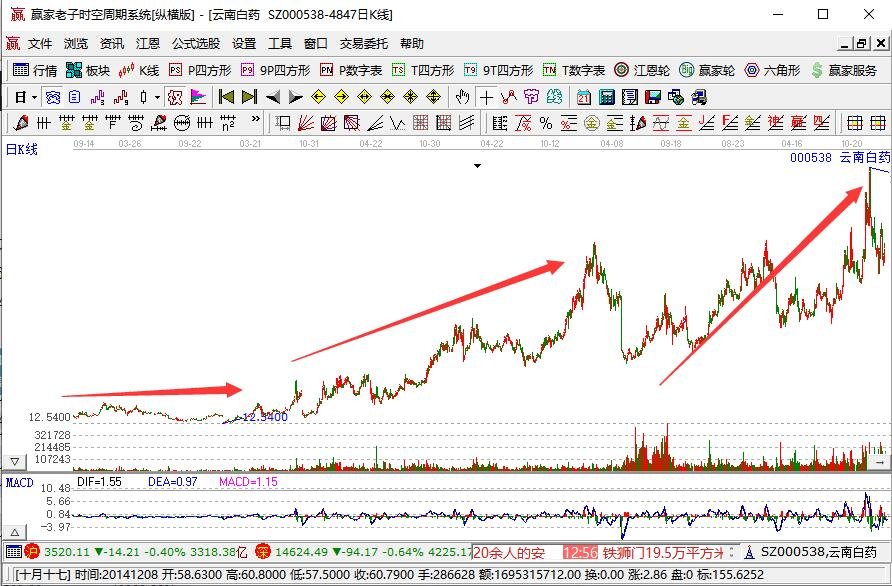Open the 9P四方形 tool
Image resolution: width=892 pixels, height=586 pixels.
[x=275, y=71]
